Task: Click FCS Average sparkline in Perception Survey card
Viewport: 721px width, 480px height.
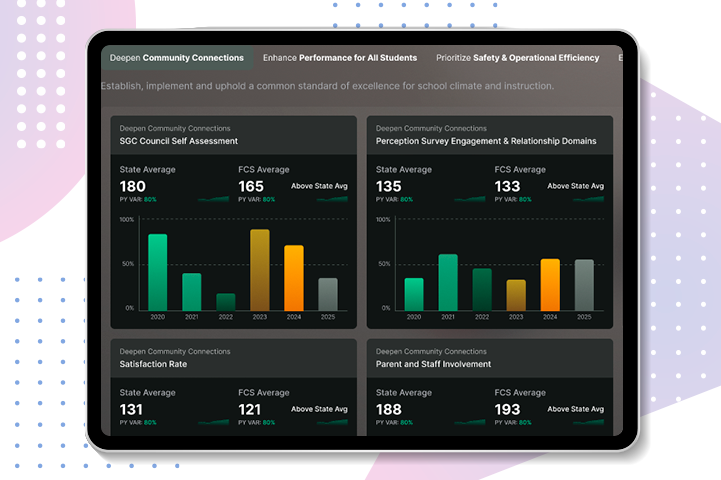Action: tap(589, 199)
